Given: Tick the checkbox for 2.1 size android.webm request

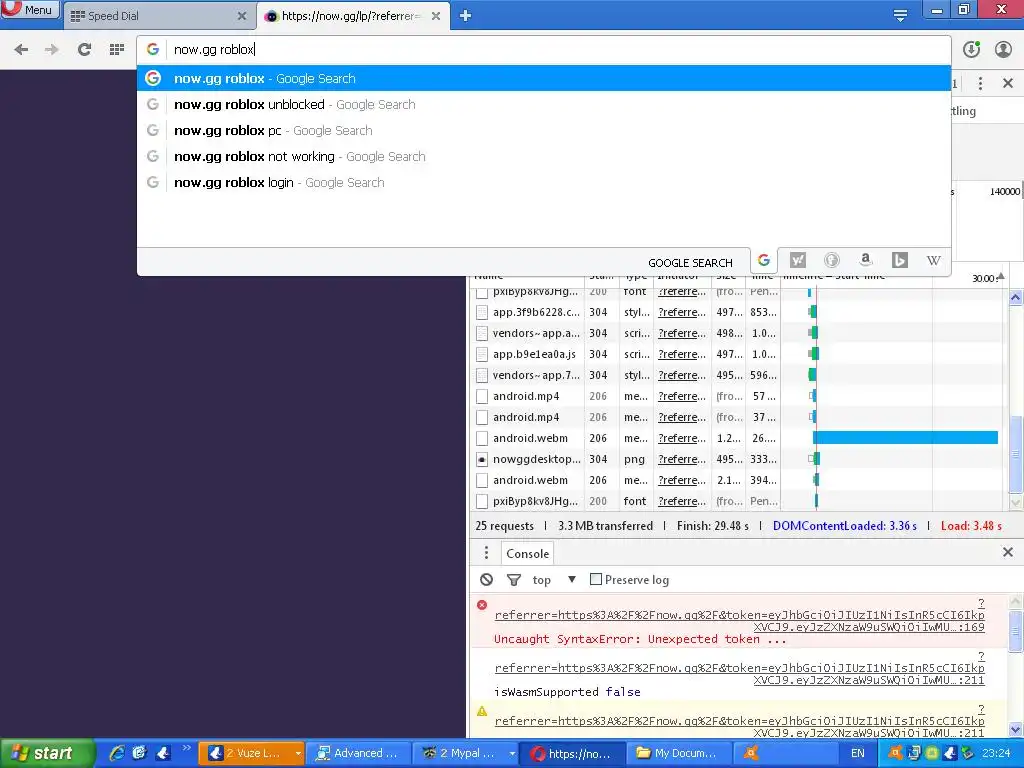Looking at the screenshot, I should pos(482,480).
